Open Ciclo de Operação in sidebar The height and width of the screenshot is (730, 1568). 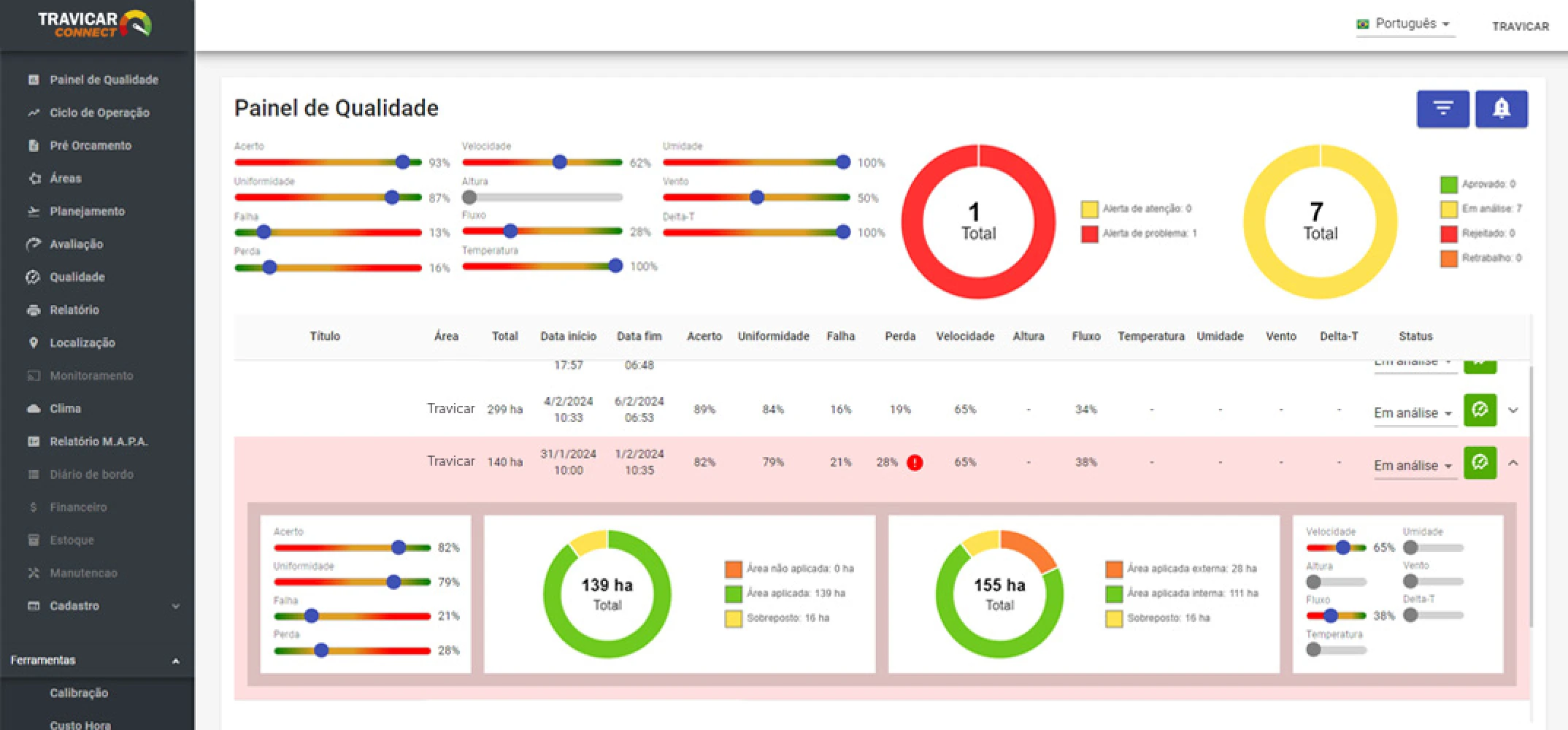99,112
